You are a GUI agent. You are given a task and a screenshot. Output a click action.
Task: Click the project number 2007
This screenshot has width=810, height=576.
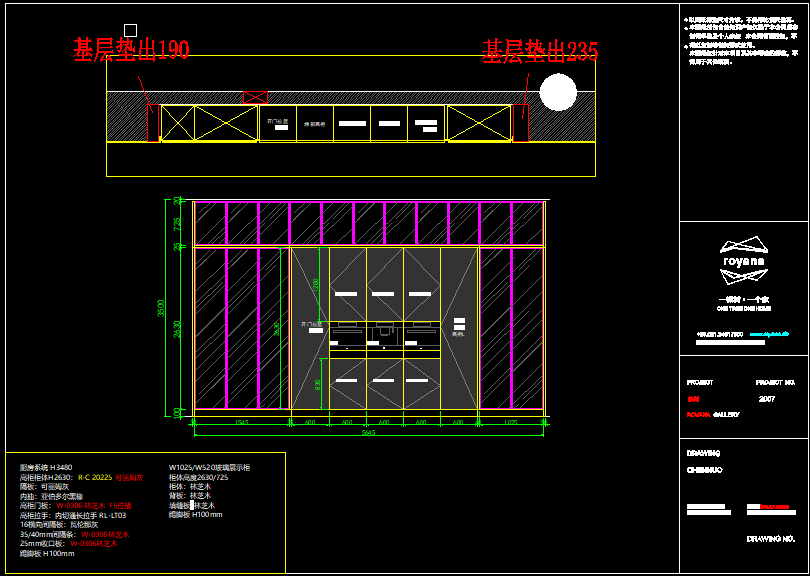point(767,398)
